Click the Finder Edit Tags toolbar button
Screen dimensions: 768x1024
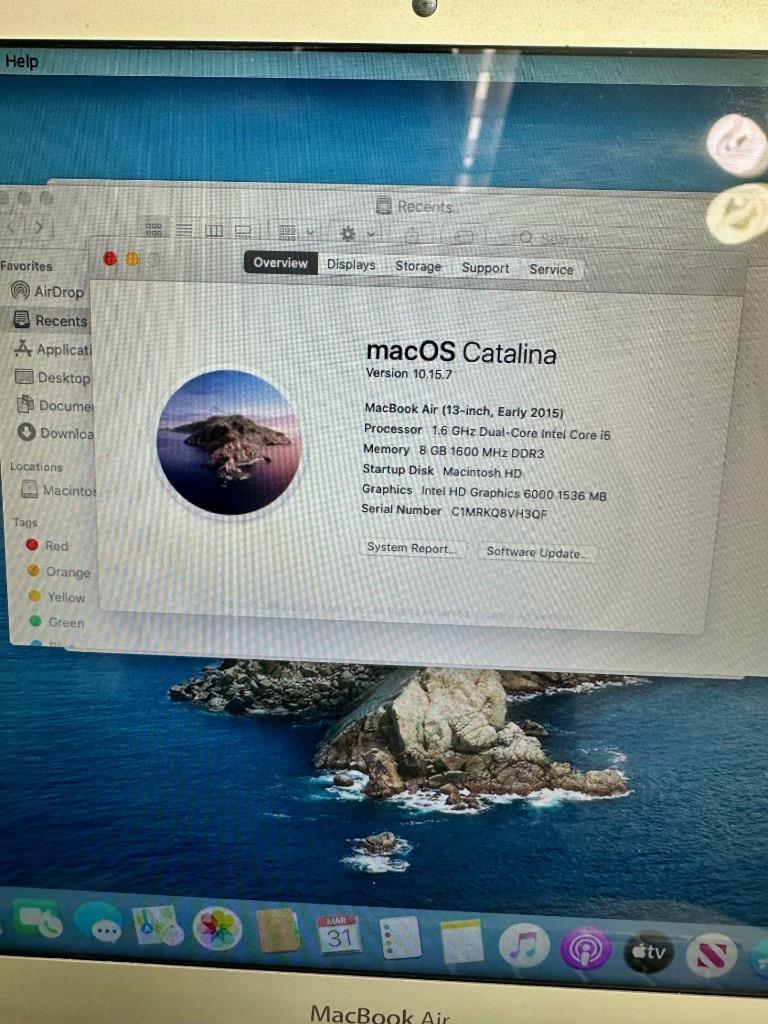(x=463, y=236)
